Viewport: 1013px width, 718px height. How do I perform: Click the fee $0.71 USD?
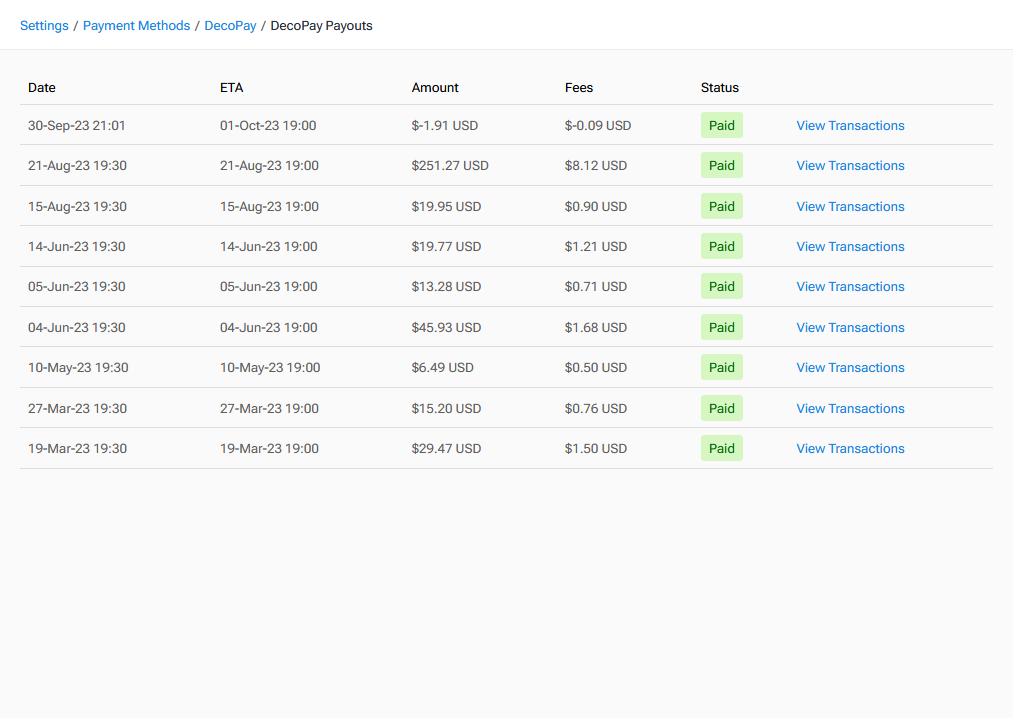[x=596, y=286]
